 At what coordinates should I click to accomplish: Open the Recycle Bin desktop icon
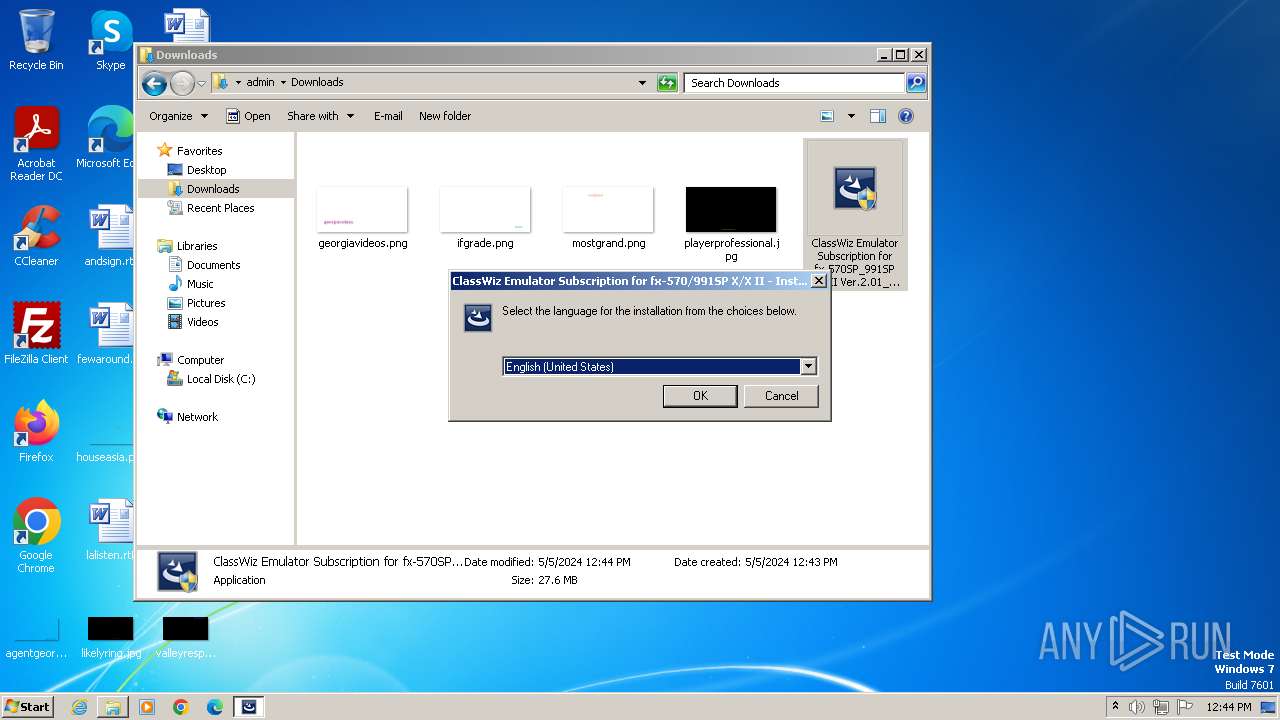pyautogui.click(x=36, y=40)
